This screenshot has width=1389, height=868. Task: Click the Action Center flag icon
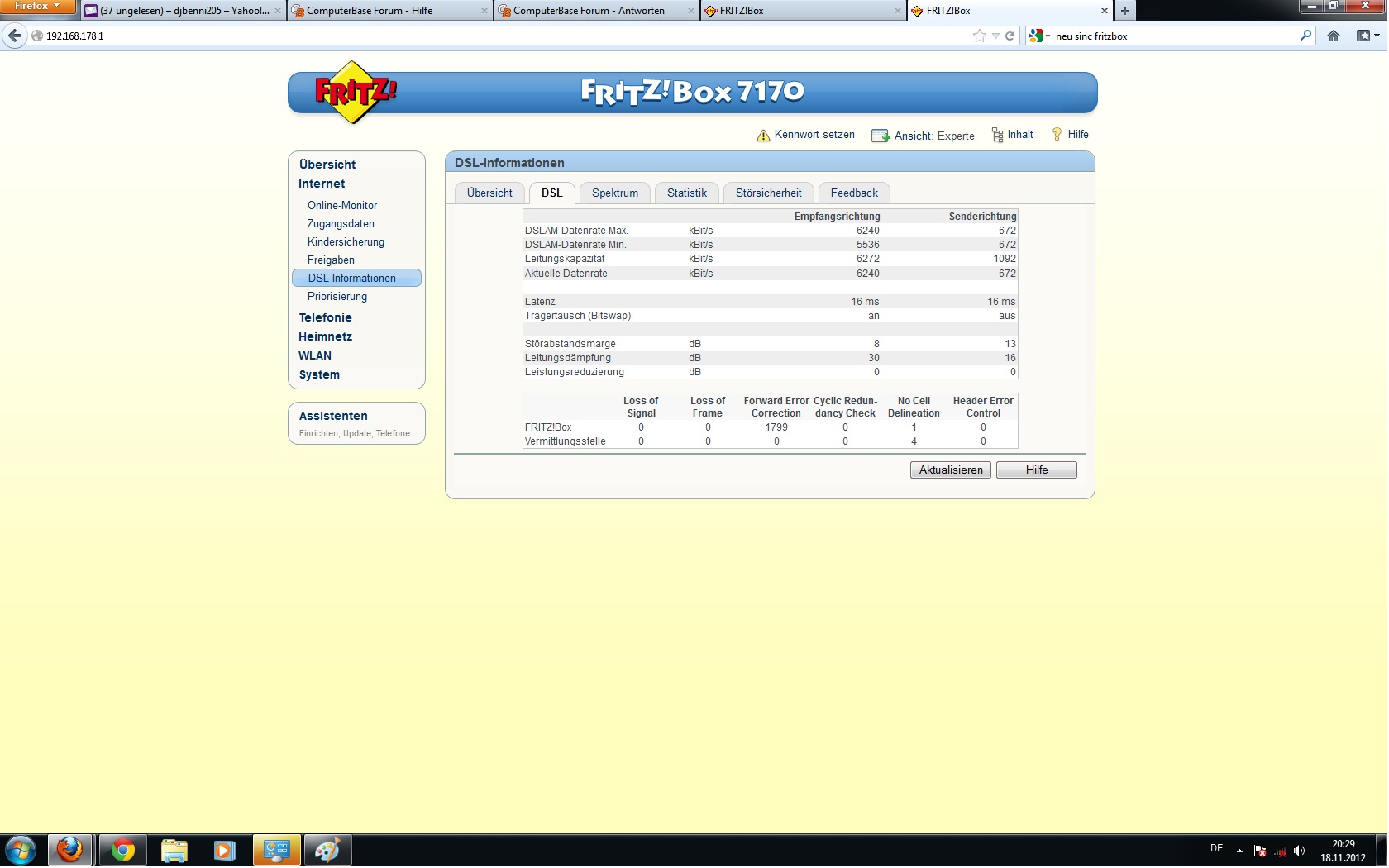pos(1260,851)
